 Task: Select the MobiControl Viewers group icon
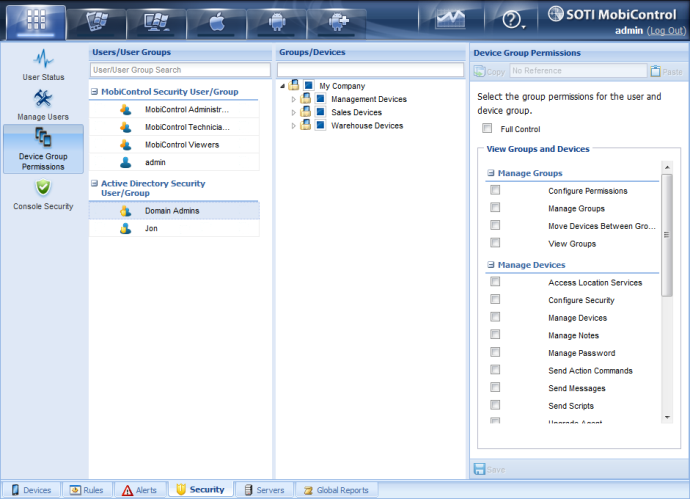[125, 145]
